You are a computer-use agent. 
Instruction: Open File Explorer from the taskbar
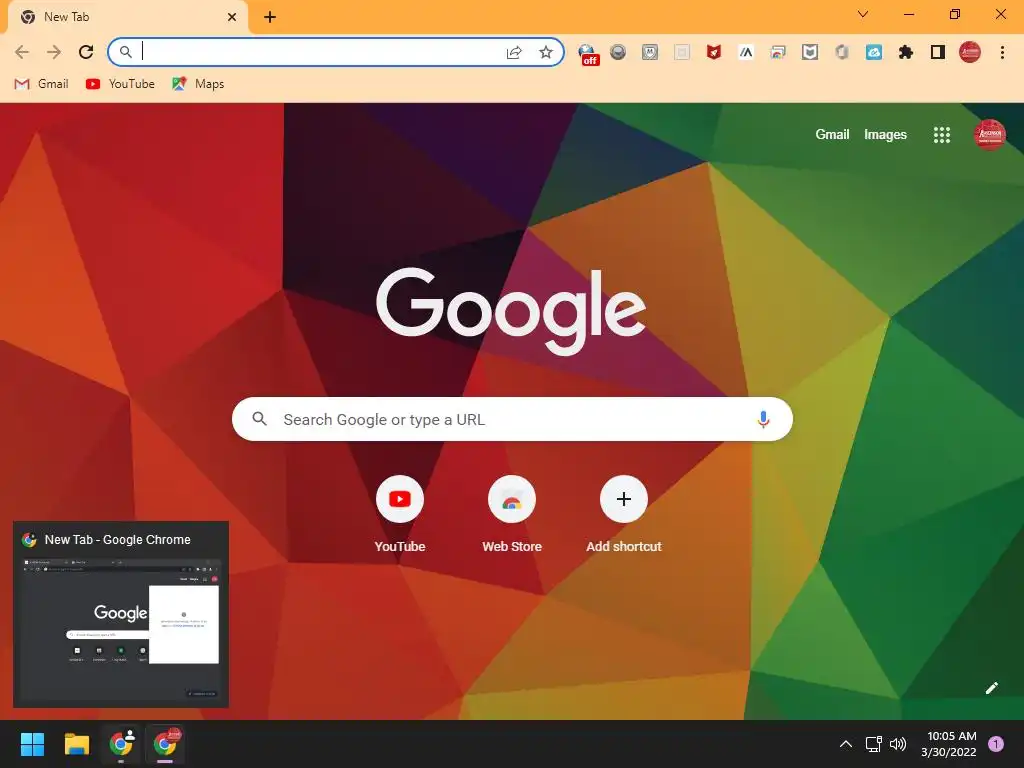(76, 744)
